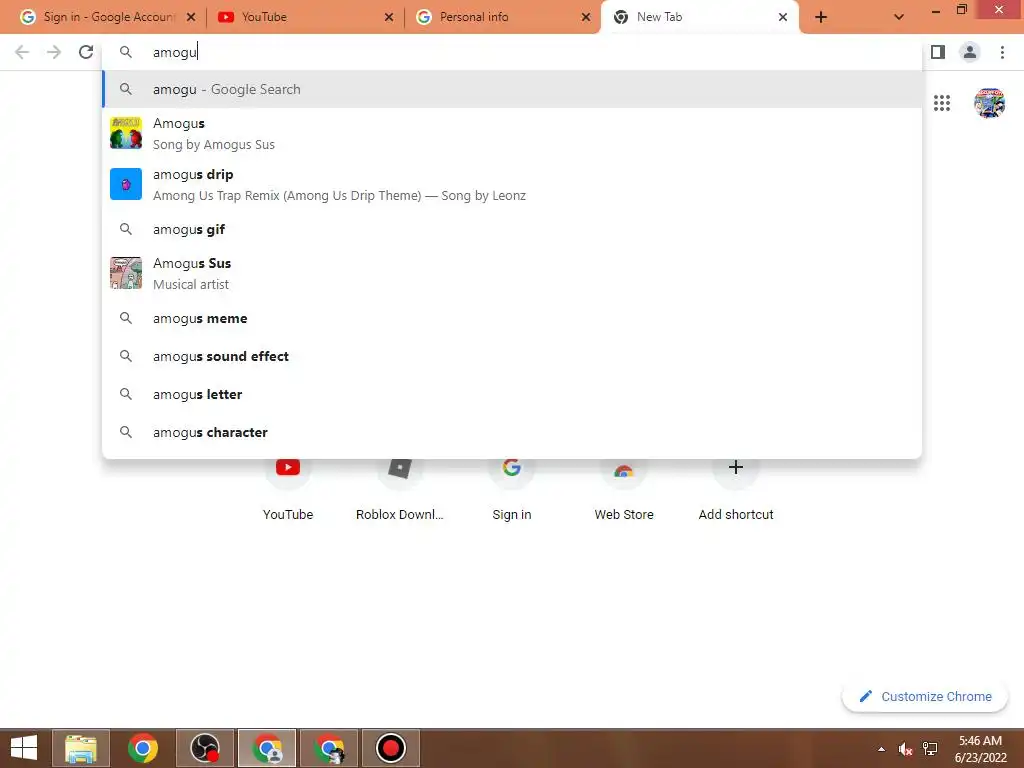Close the Sign in - Google Account tab
1024x768 pixels.
[191, 17]
